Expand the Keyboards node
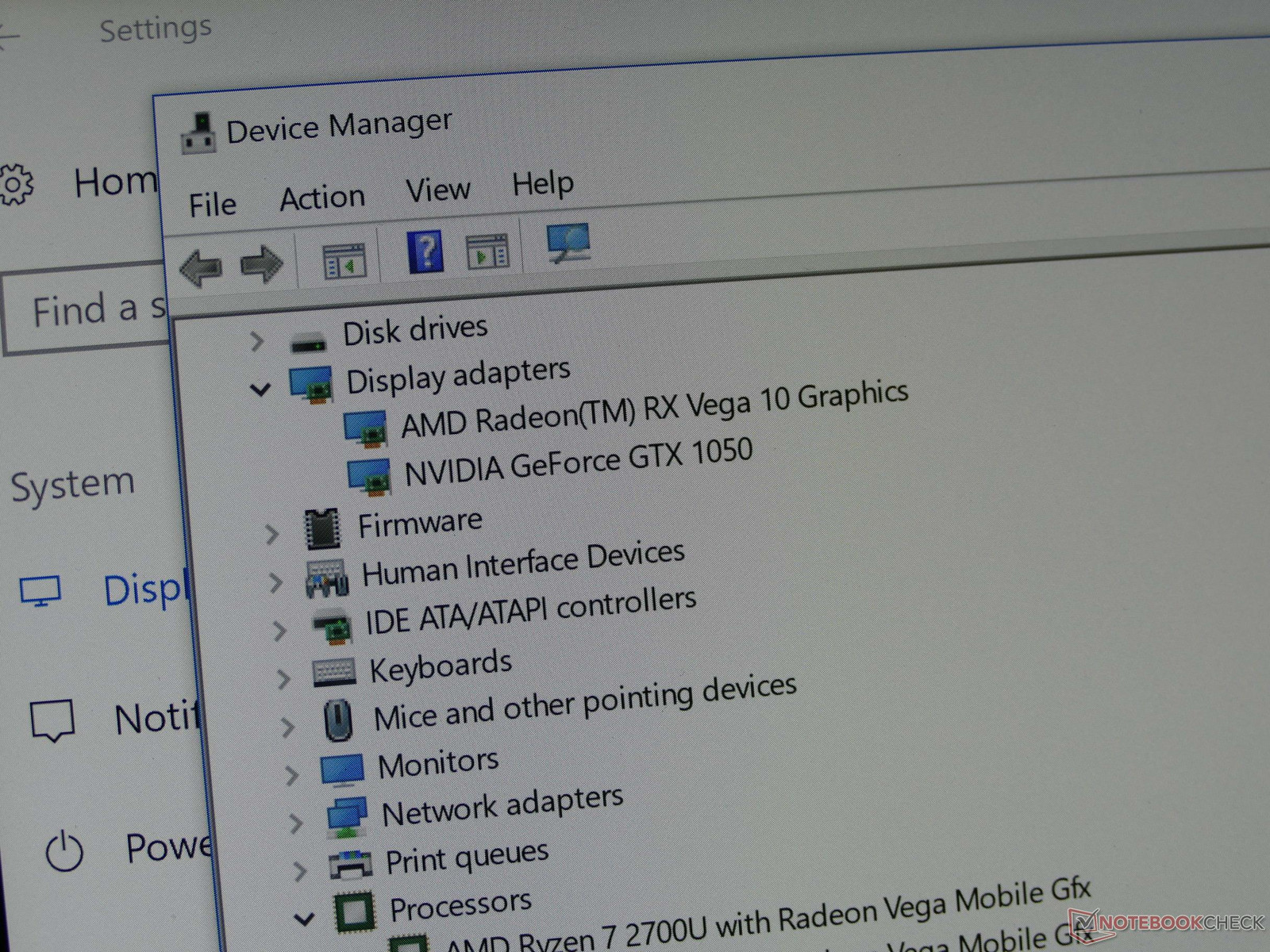This screenshot has height=952, width=1270. [x=283, y=678]
